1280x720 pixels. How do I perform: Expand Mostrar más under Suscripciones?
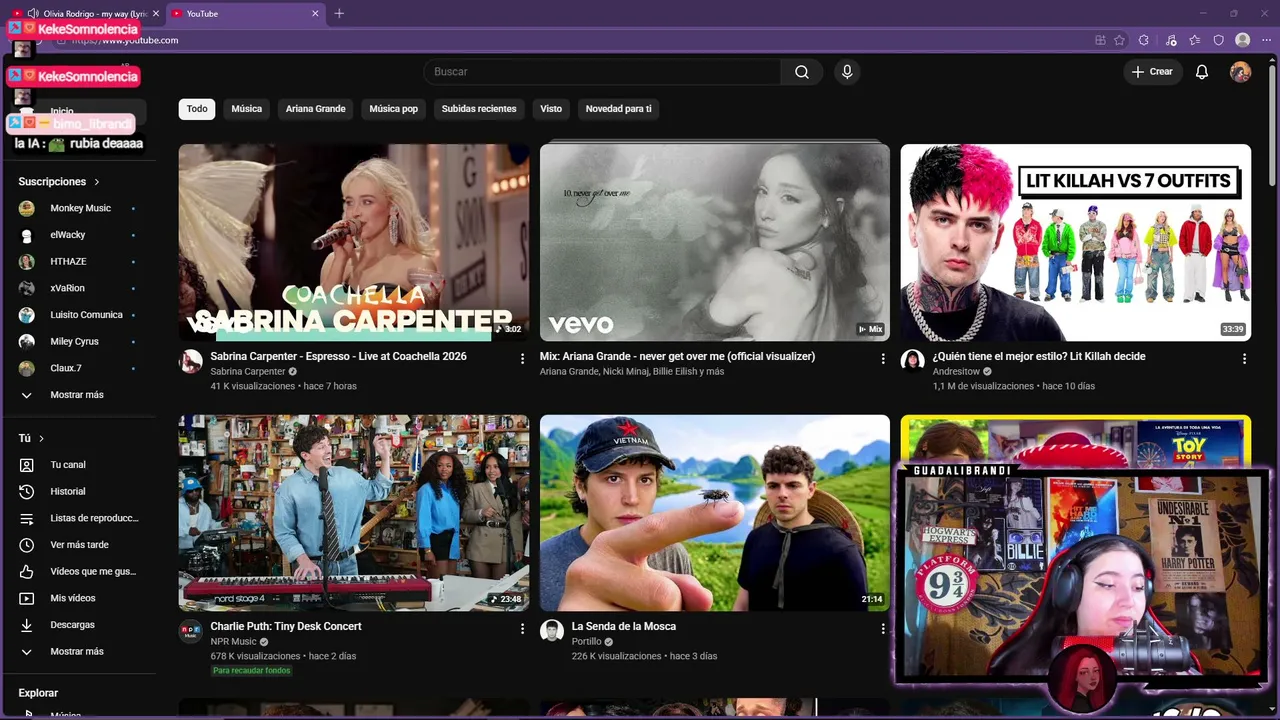[78, 395]
